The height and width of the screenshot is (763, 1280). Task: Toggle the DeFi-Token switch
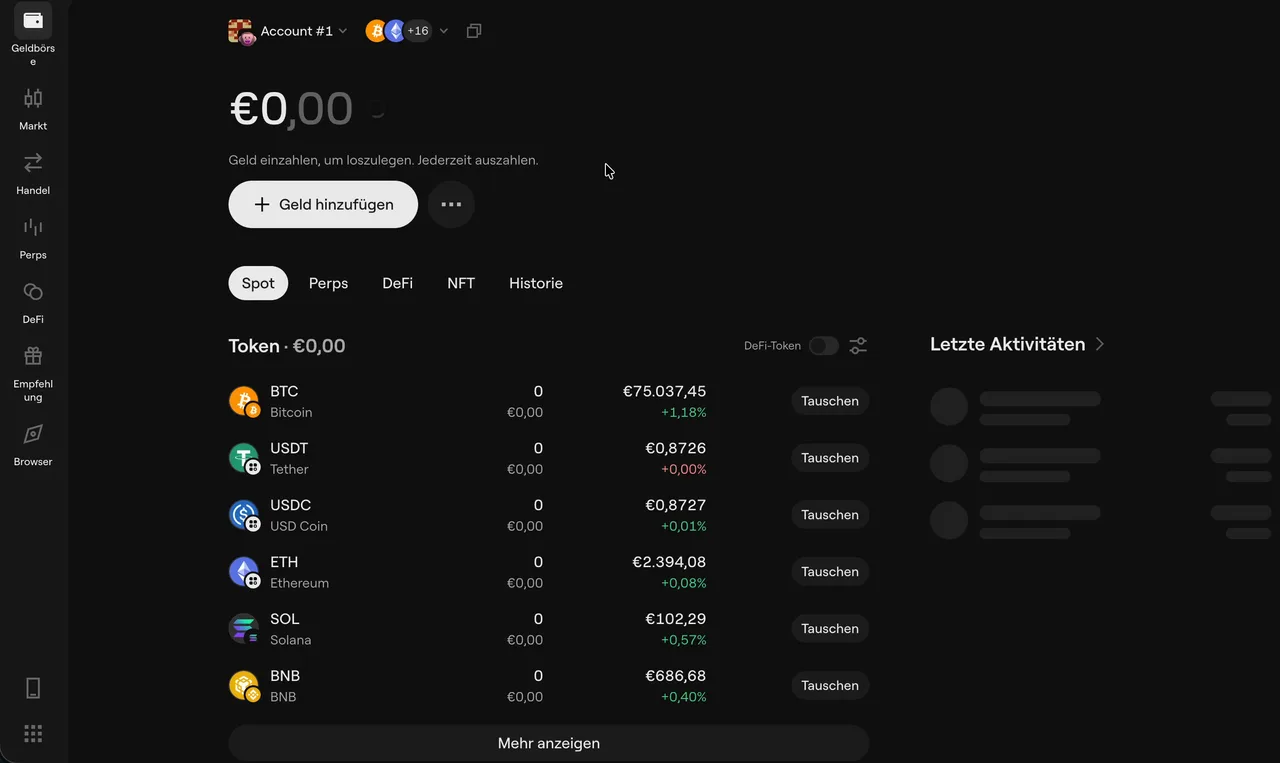[824, 346]
